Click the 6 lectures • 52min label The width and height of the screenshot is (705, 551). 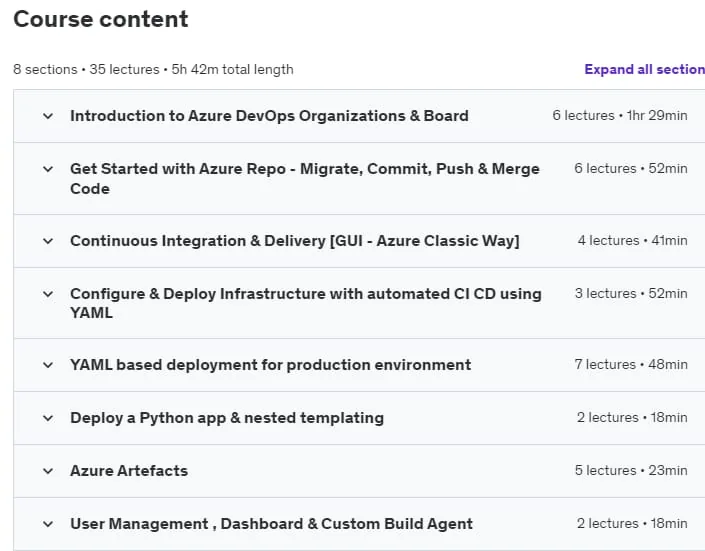631,169
